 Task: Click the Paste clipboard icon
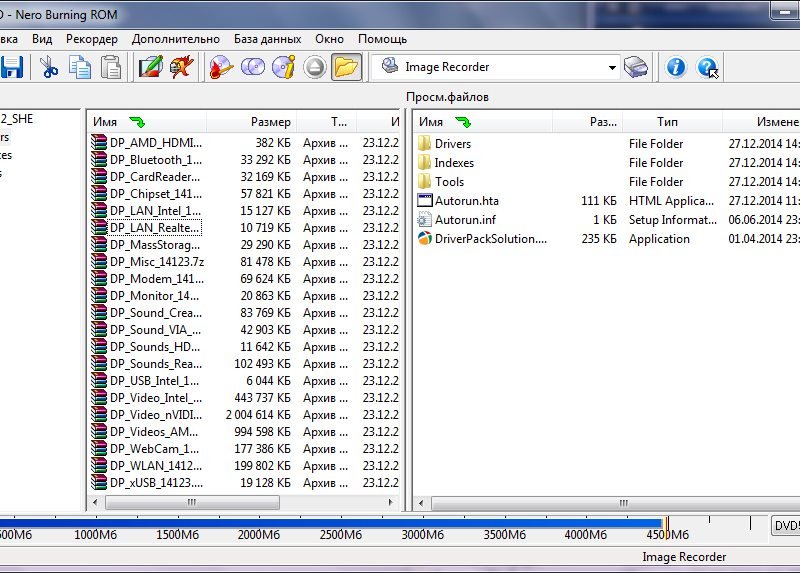[x=111, y=67]
